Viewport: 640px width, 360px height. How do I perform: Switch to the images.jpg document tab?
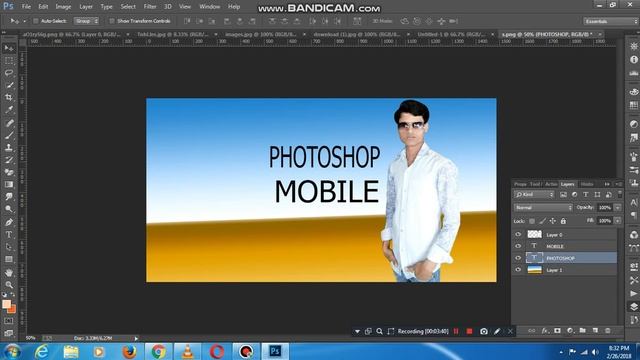point(260,34)
